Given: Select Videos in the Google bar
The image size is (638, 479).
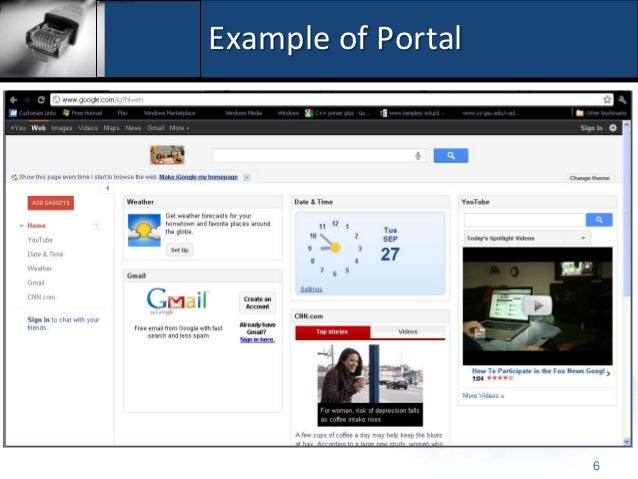Looking at the screenshot, I should point(88,128).
